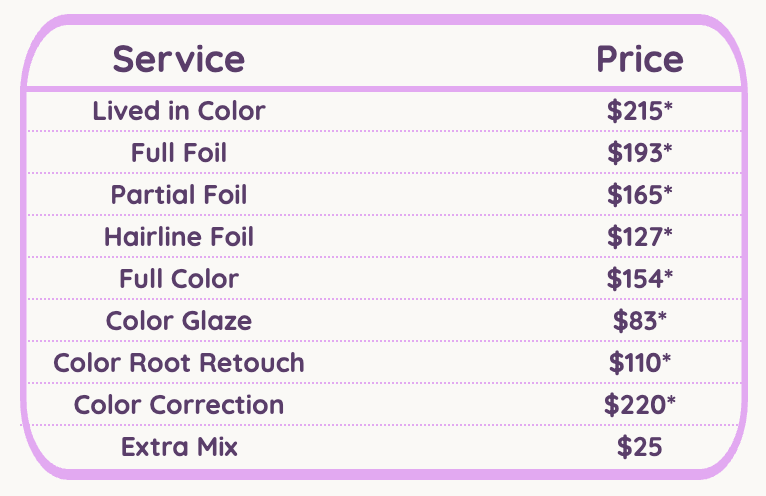The height and width of the screenshot is (496, 766).
Task: Click the $25 price
Action: (639, 446)
